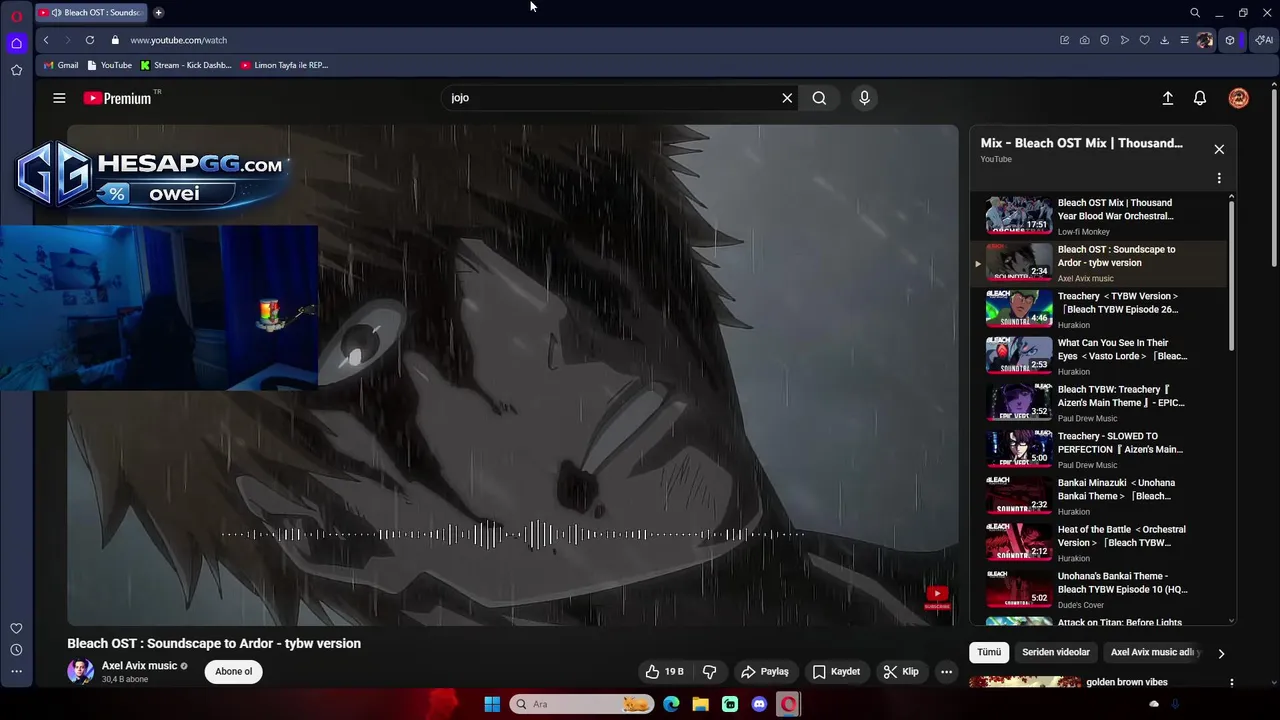The image size is (1280, 720).
Task: Close the Bleach OST Mix playlist panel
Action: pos(1219,149)
